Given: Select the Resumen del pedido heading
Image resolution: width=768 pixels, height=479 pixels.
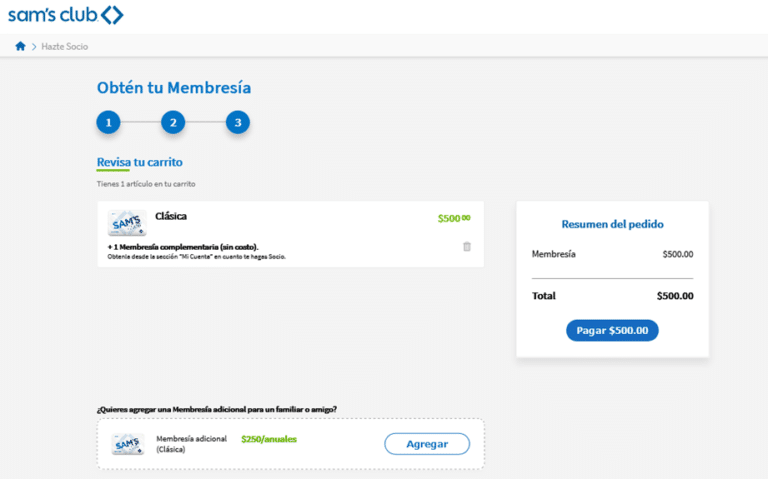Looking at the screenshot, I should click(612, 224).
